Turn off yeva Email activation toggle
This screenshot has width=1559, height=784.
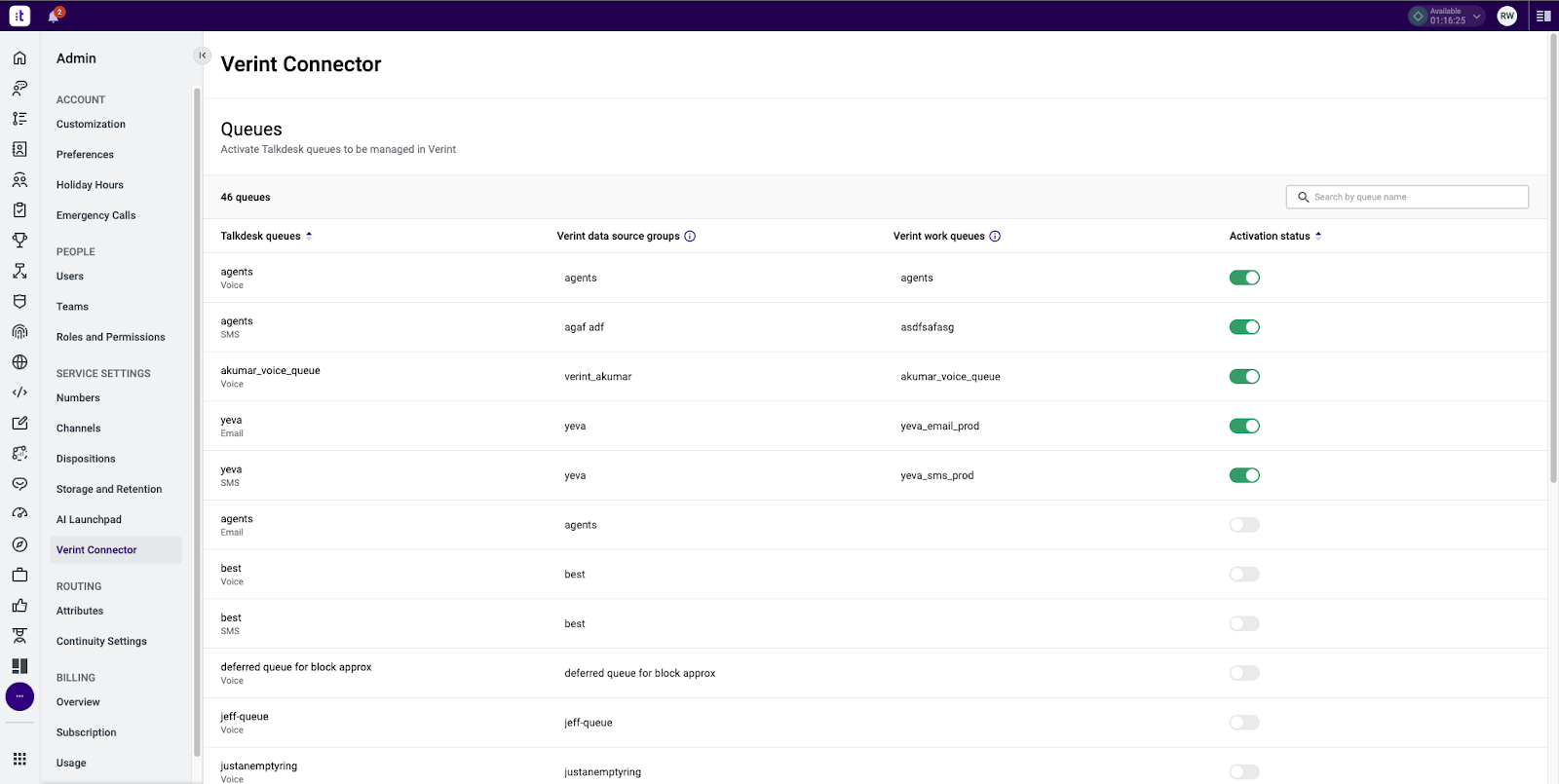(x=1244, y=426)
